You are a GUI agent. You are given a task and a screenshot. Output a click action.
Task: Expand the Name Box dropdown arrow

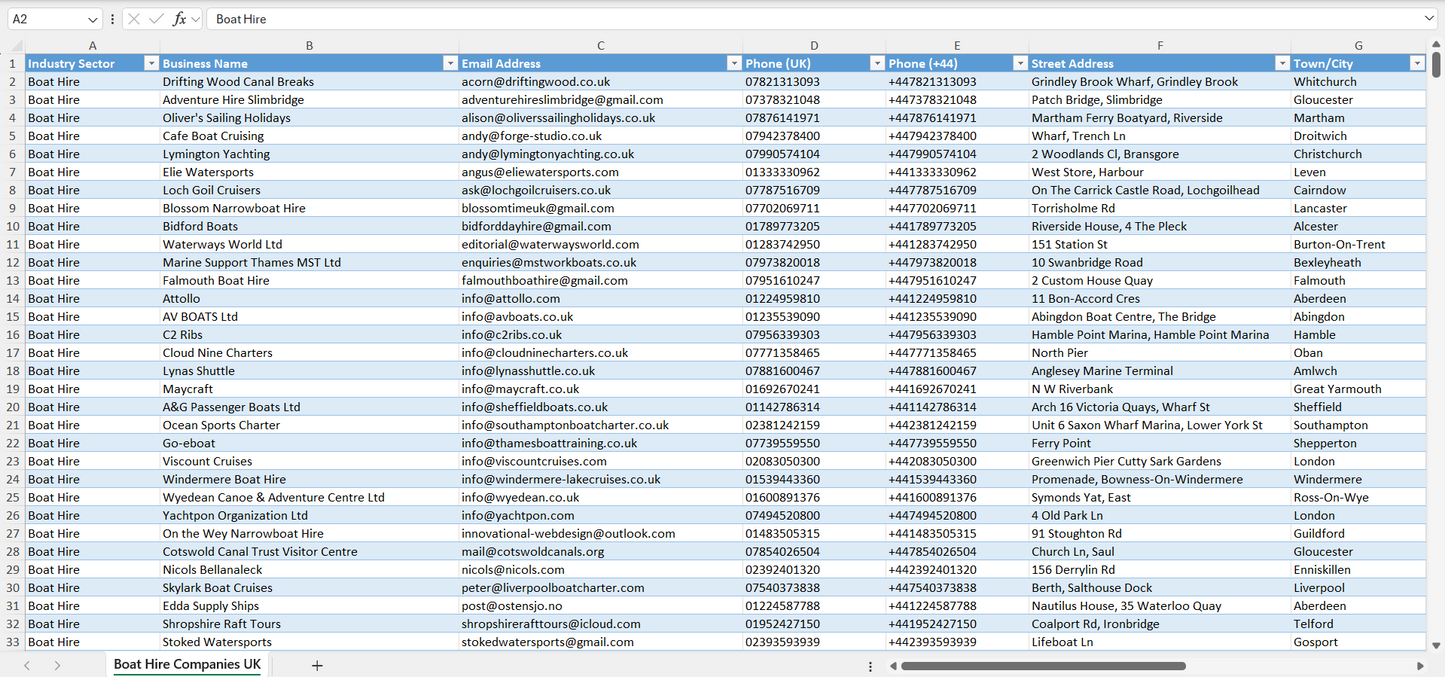click(x=93, y=19)
